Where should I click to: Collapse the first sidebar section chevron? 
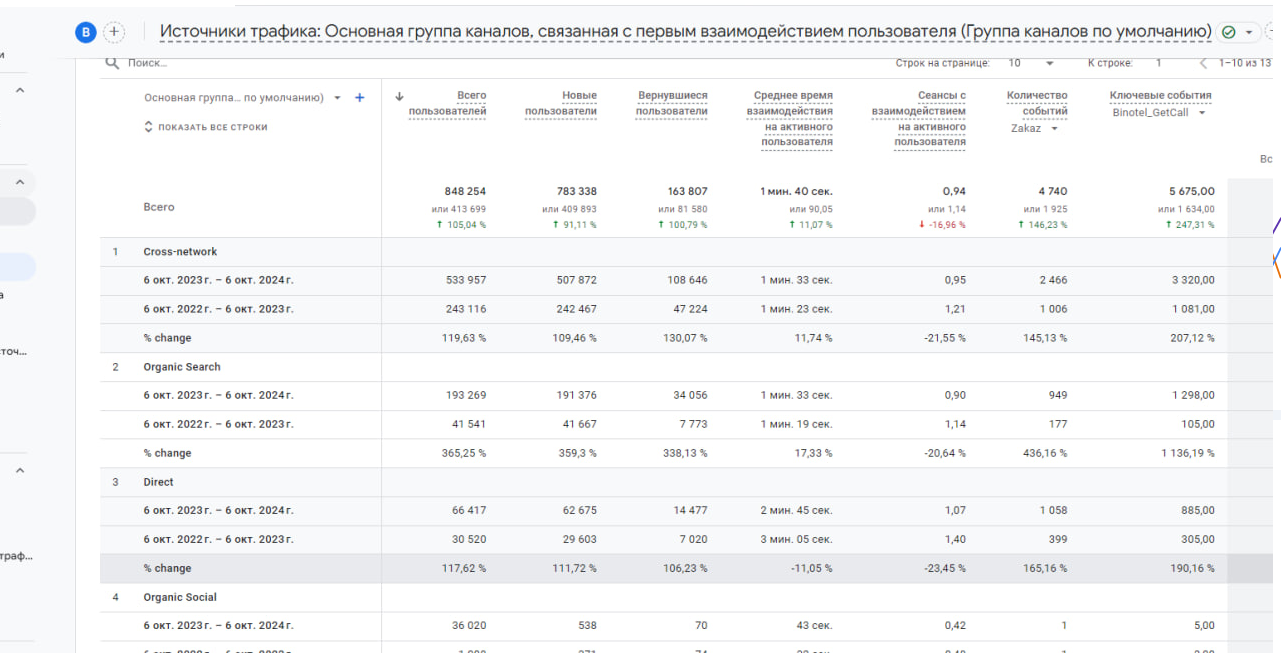click(19, 91)
